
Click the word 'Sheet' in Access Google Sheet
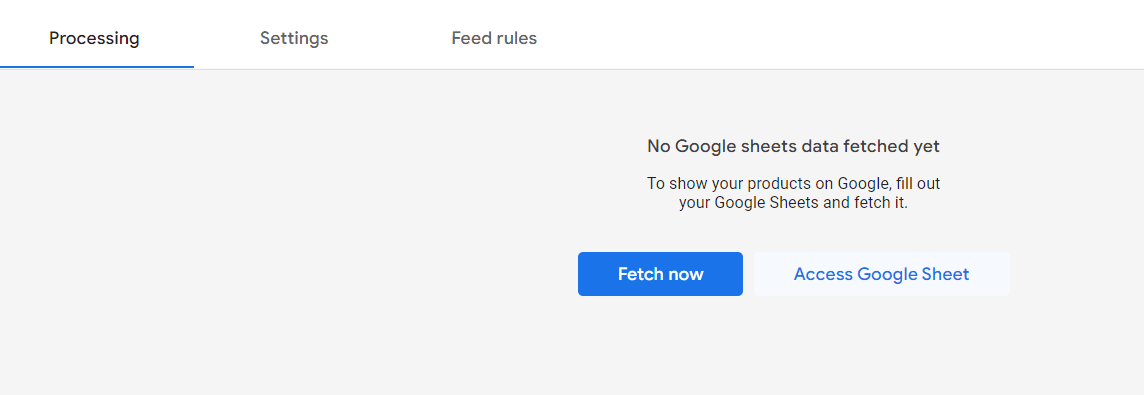point(946,274)
